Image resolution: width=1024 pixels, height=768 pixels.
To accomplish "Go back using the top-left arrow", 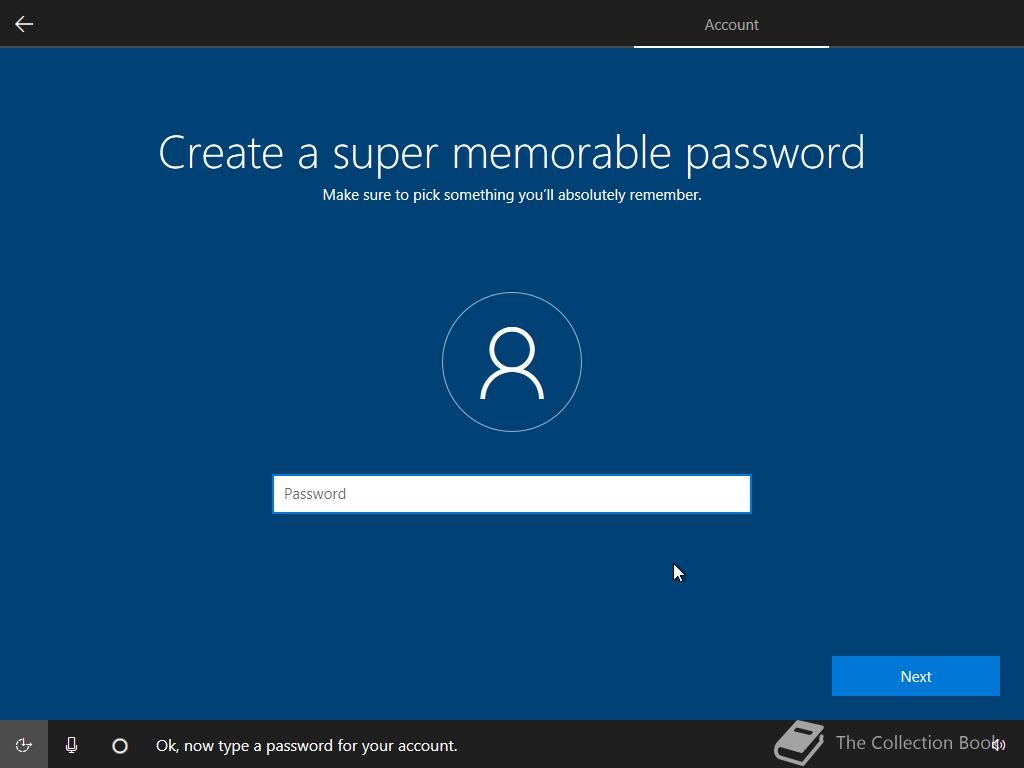I will (x=24, y=24).
